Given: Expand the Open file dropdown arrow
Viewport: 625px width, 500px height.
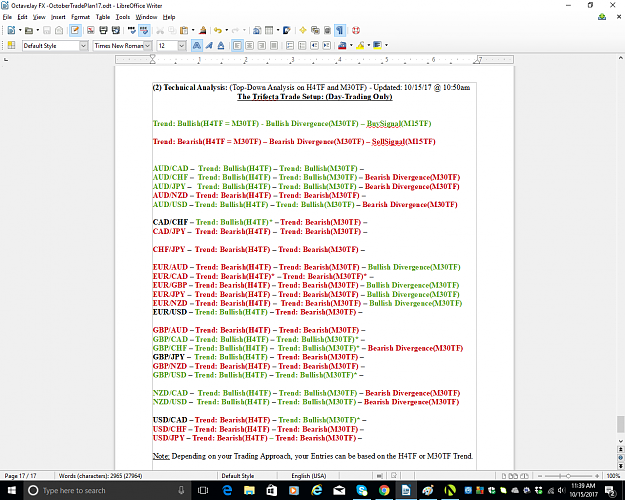Looking at the screenshot, I should 37,30.
